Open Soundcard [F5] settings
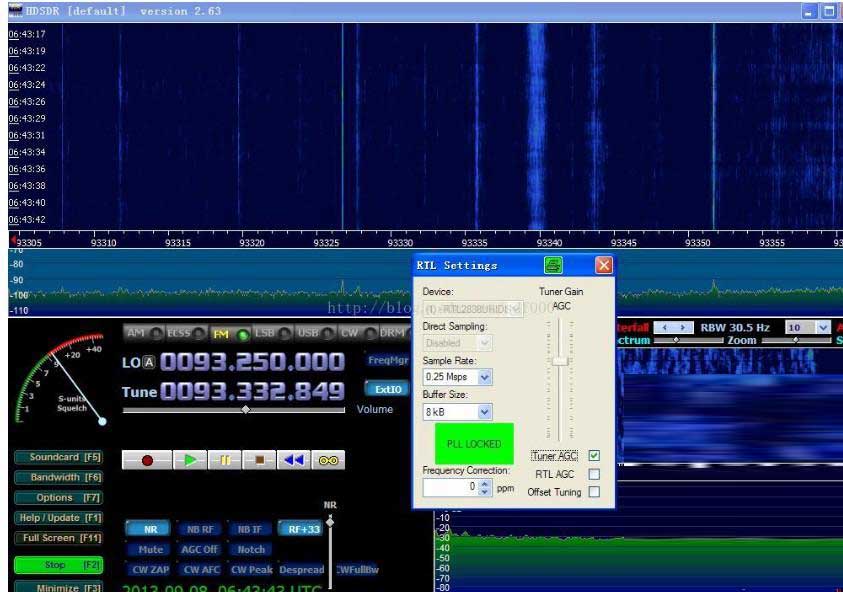 (60, 457)
